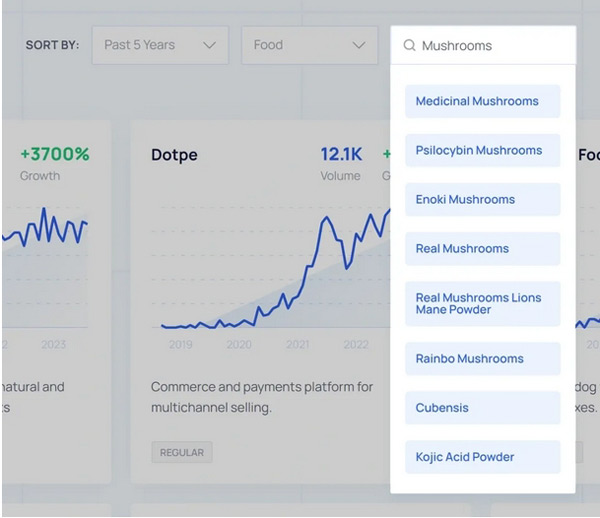Select the Rainbo Mushrooms suggestion
600x518 pixels.
pos(482,359)
